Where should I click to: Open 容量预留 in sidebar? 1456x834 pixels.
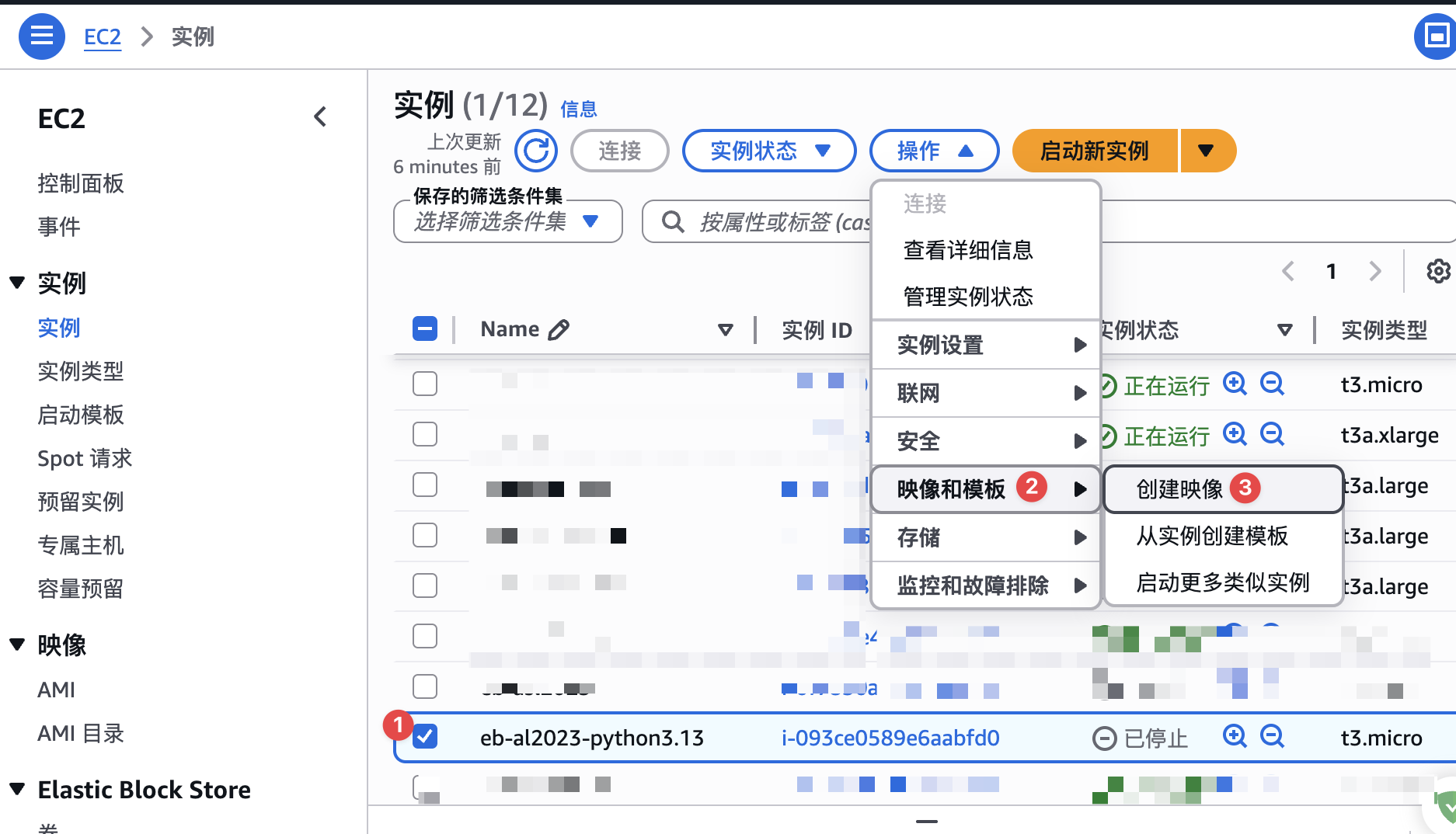pyautogui.click(x=81, y=589)
